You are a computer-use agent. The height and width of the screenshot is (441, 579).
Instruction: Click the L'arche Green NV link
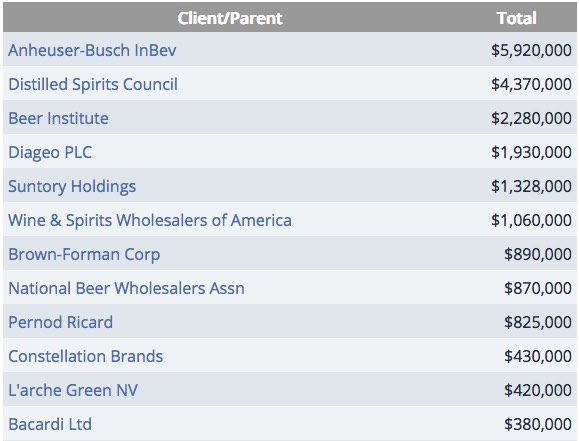[73, 390]
